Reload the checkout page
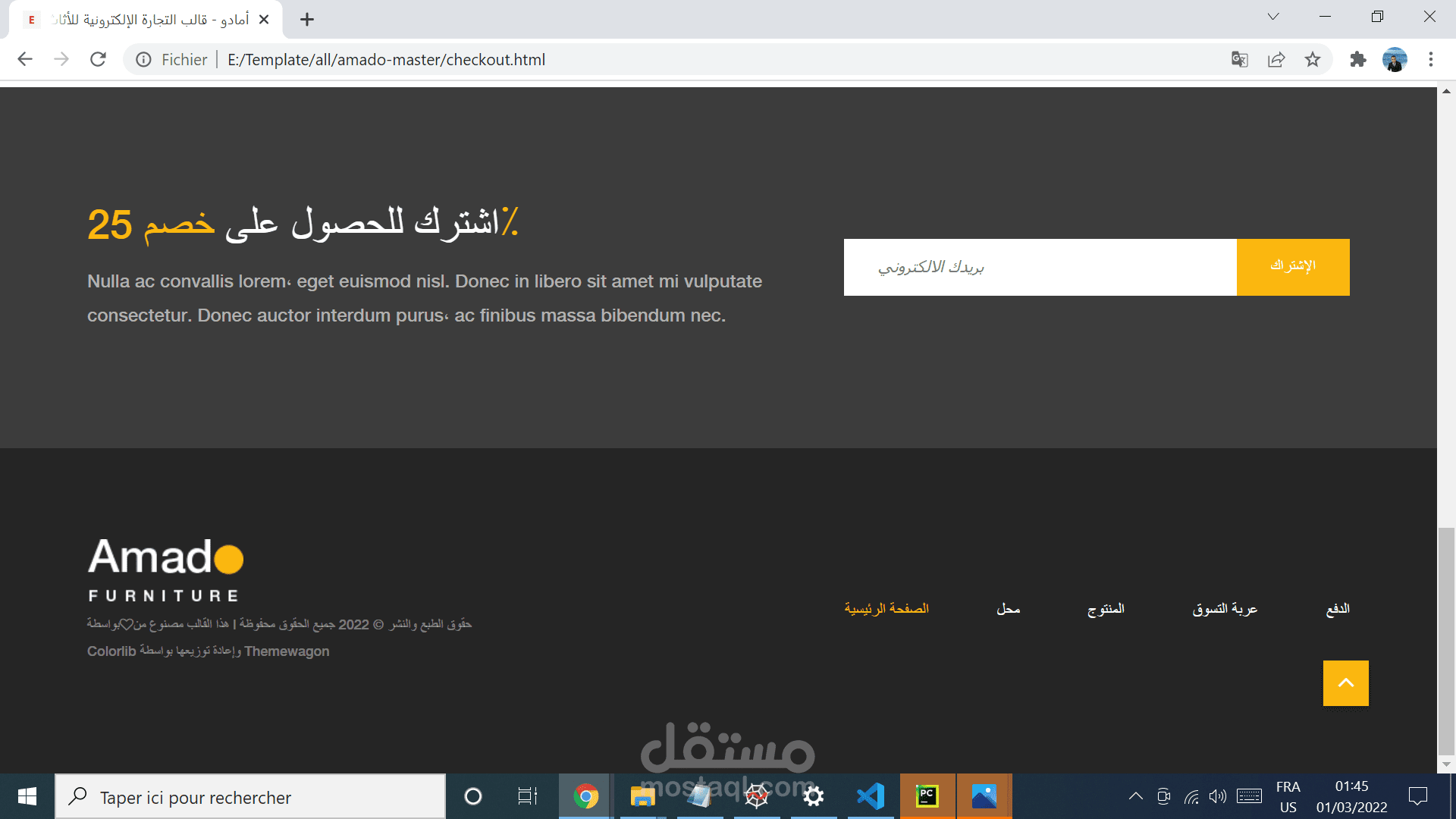Screen dimensions: 1456x819 coord(98,59)
